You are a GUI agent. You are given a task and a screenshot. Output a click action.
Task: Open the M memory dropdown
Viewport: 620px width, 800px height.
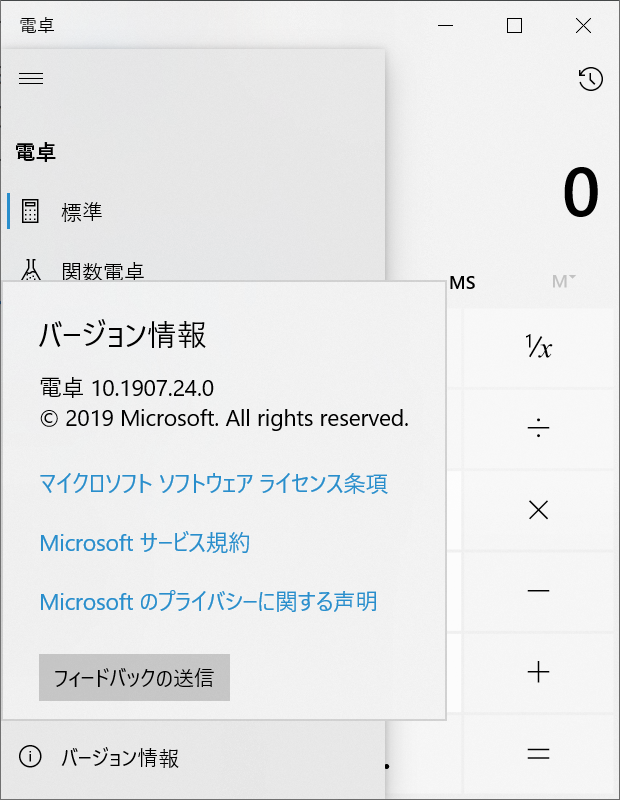coord(563,281)
